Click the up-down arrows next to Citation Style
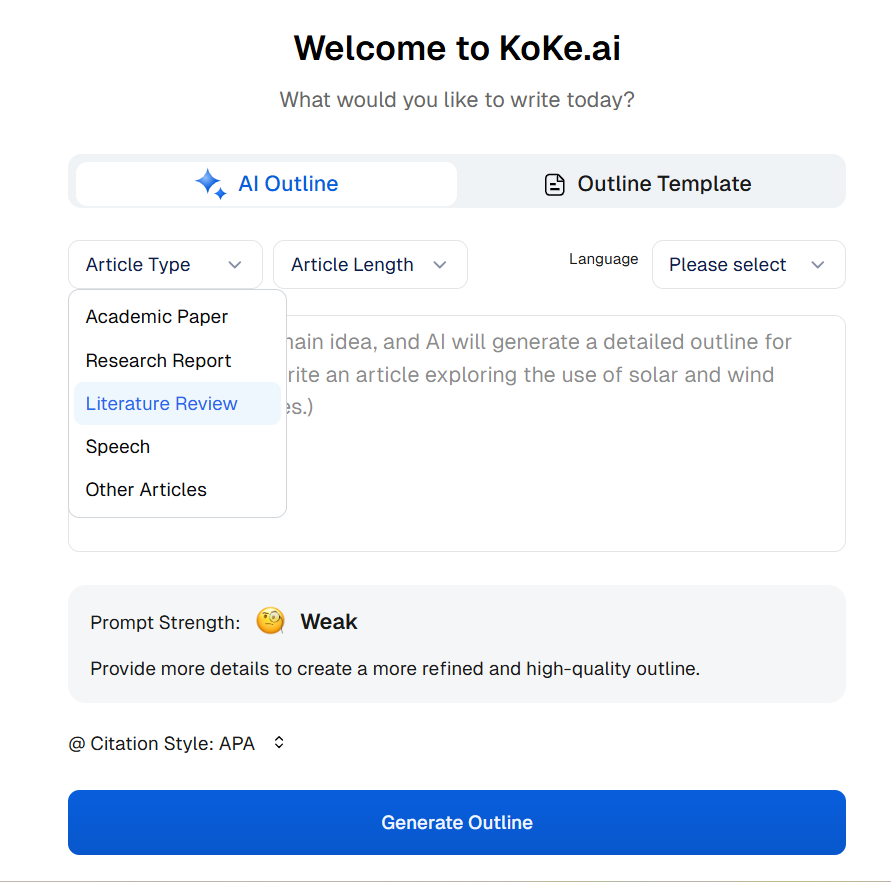 pos(279,743)
